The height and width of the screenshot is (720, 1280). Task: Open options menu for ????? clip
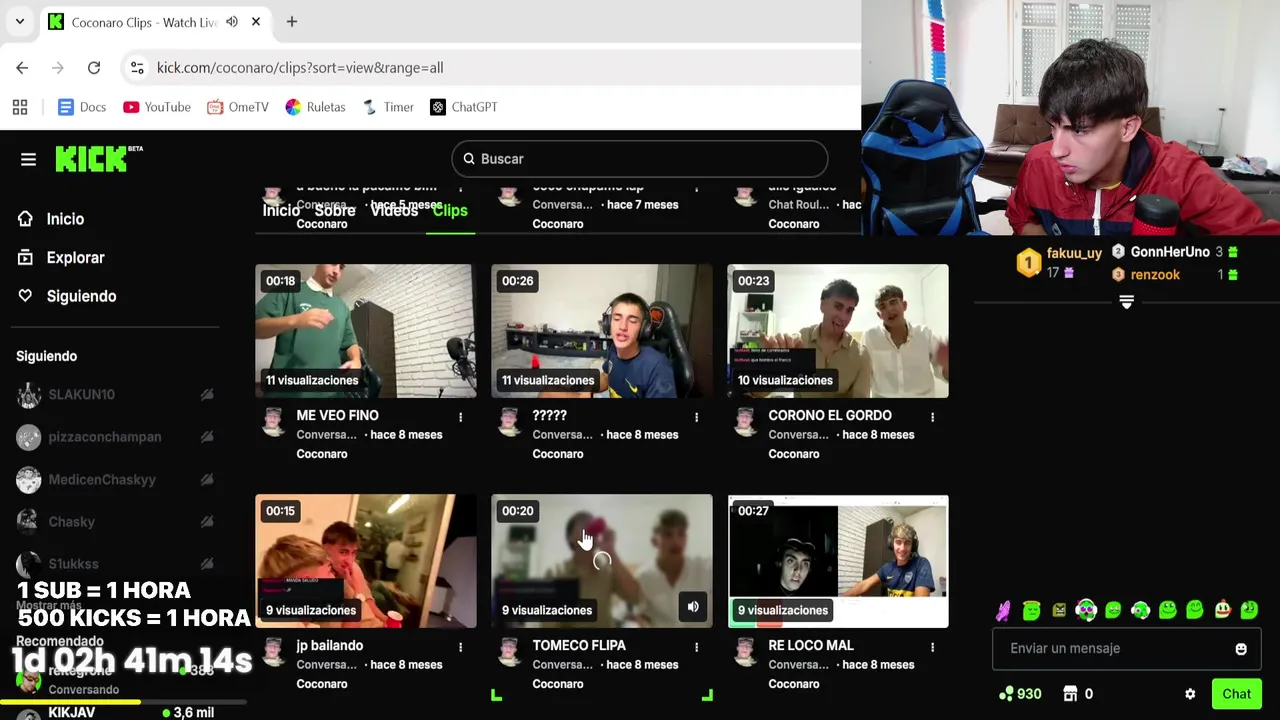[x=697, y=417]
